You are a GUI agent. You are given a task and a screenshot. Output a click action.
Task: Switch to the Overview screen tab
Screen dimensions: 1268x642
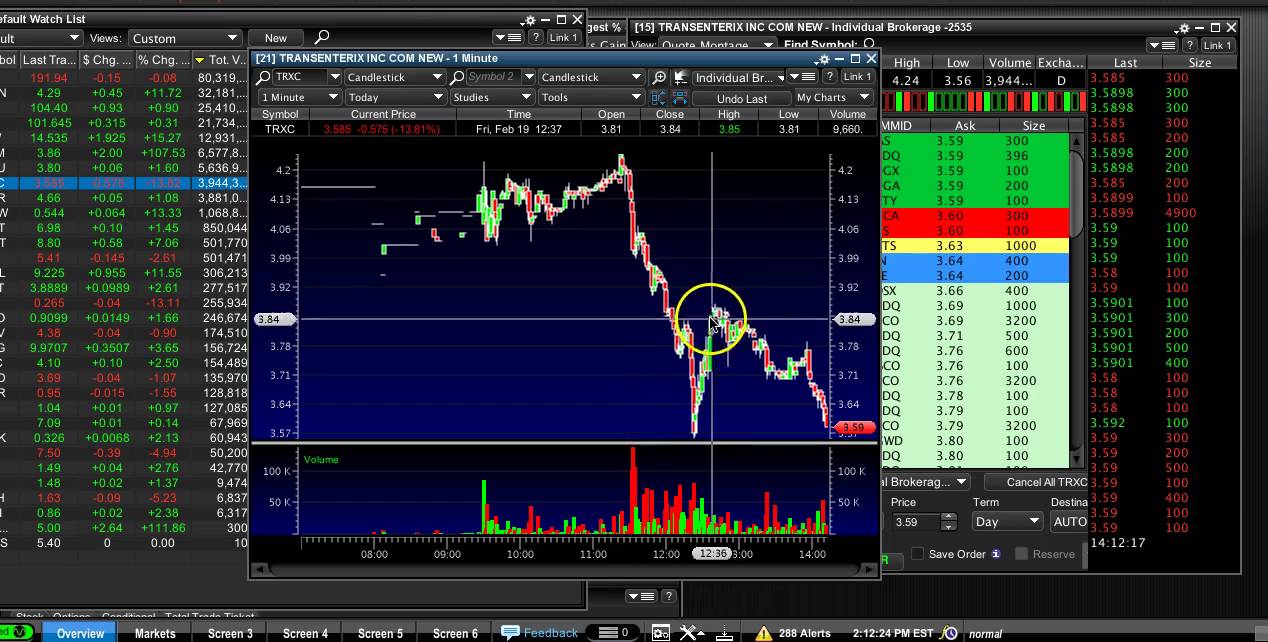coord(81,633)
